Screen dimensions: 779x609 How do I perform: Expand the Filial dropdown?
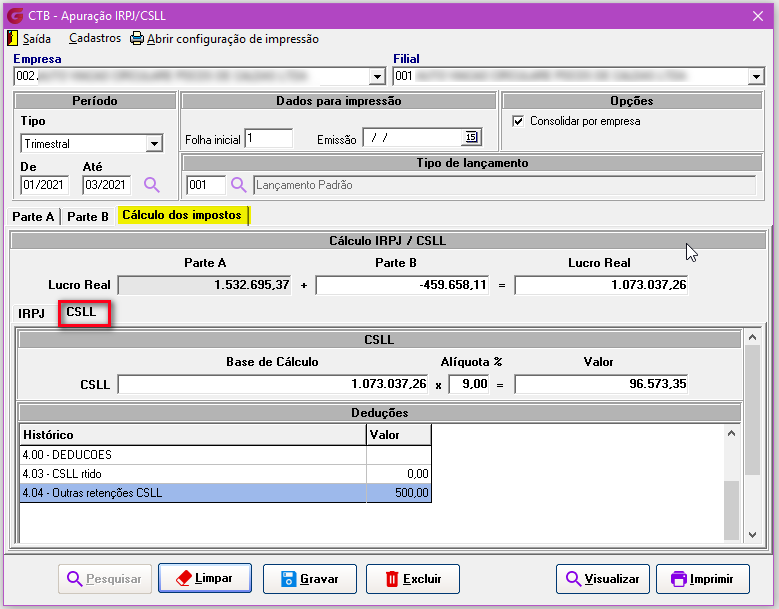(756, 76)
